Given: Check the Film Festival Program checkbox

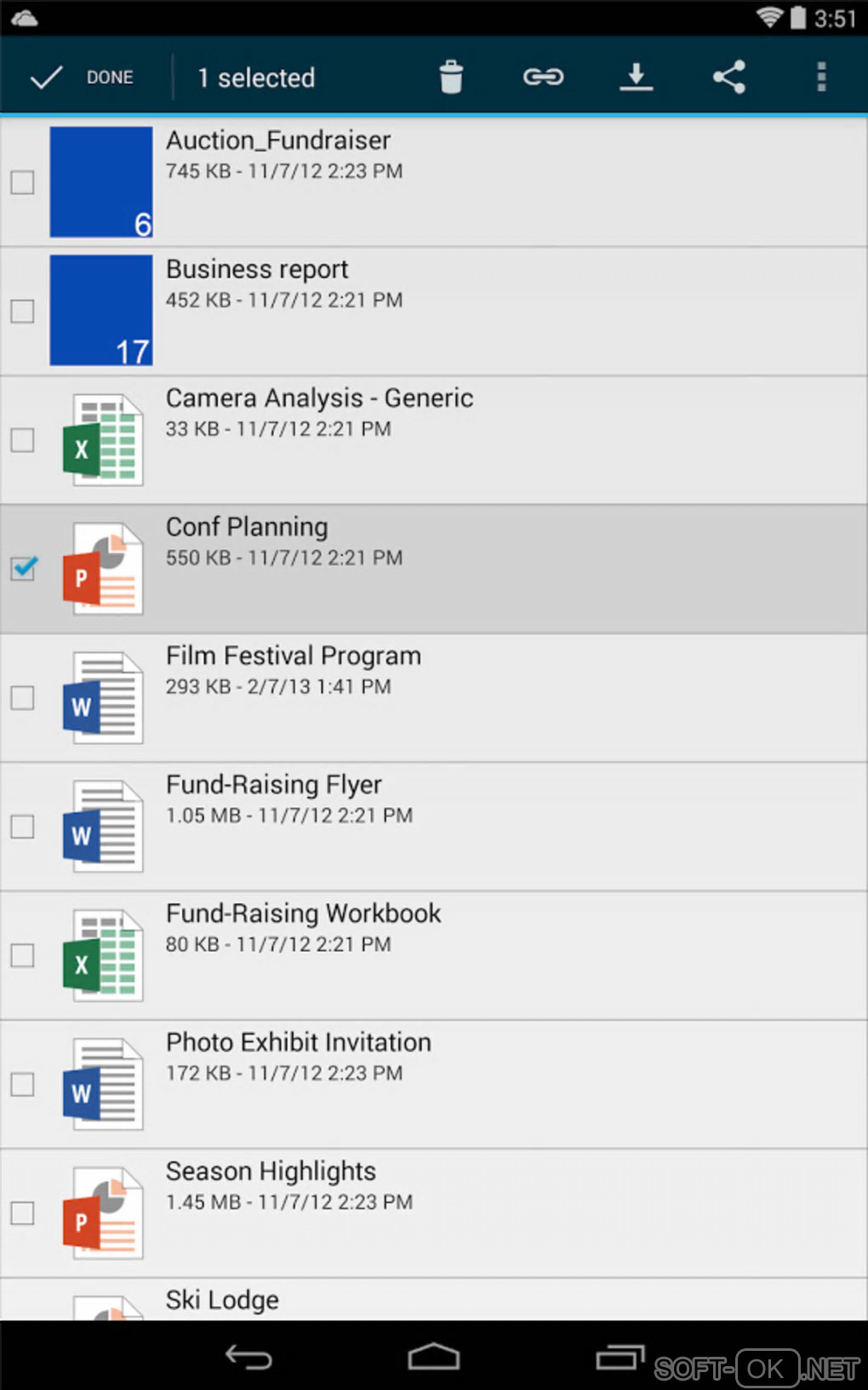Looking at the screenshot, I should tap(23, 698).
